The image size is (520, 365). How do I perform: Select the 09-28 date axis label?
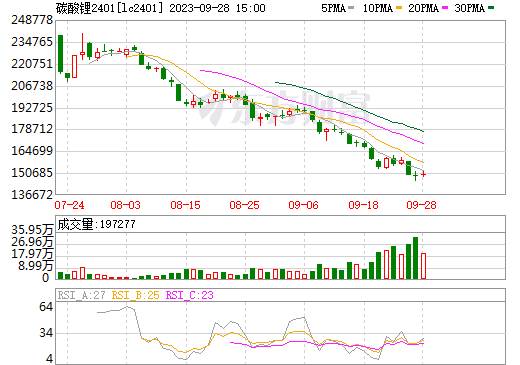tap(421, 205)
